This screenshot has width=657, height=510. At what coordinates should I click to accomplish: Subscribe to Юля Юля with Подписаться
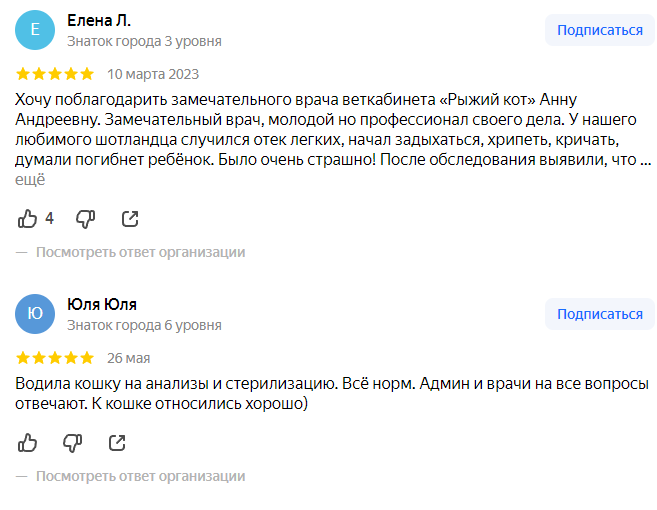coord(599,314)
